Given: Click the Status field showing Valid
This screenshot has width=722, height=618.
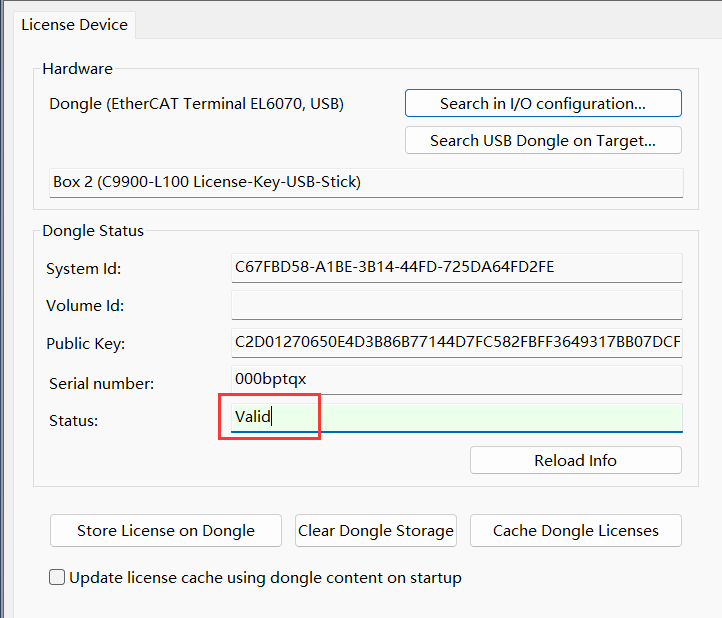Looking at the screenshot, I should [x=457, y=418].
